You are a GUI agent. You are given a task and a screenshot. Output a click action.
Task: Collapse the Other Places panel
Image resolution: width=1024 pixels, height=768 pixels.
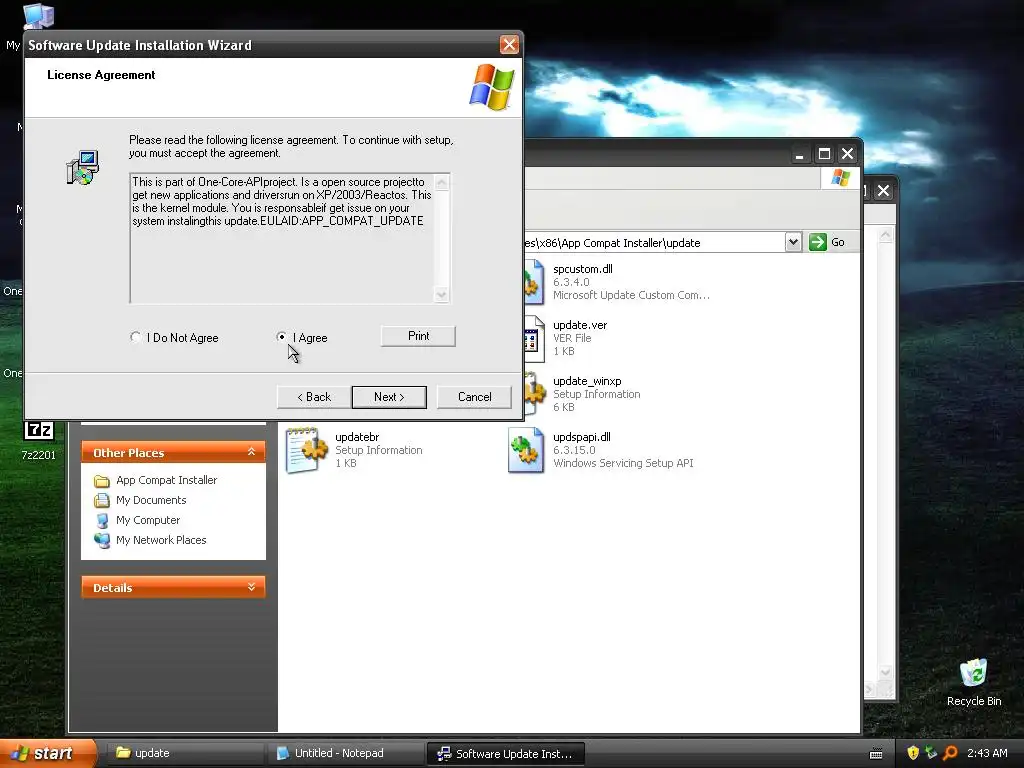[251, 452]
